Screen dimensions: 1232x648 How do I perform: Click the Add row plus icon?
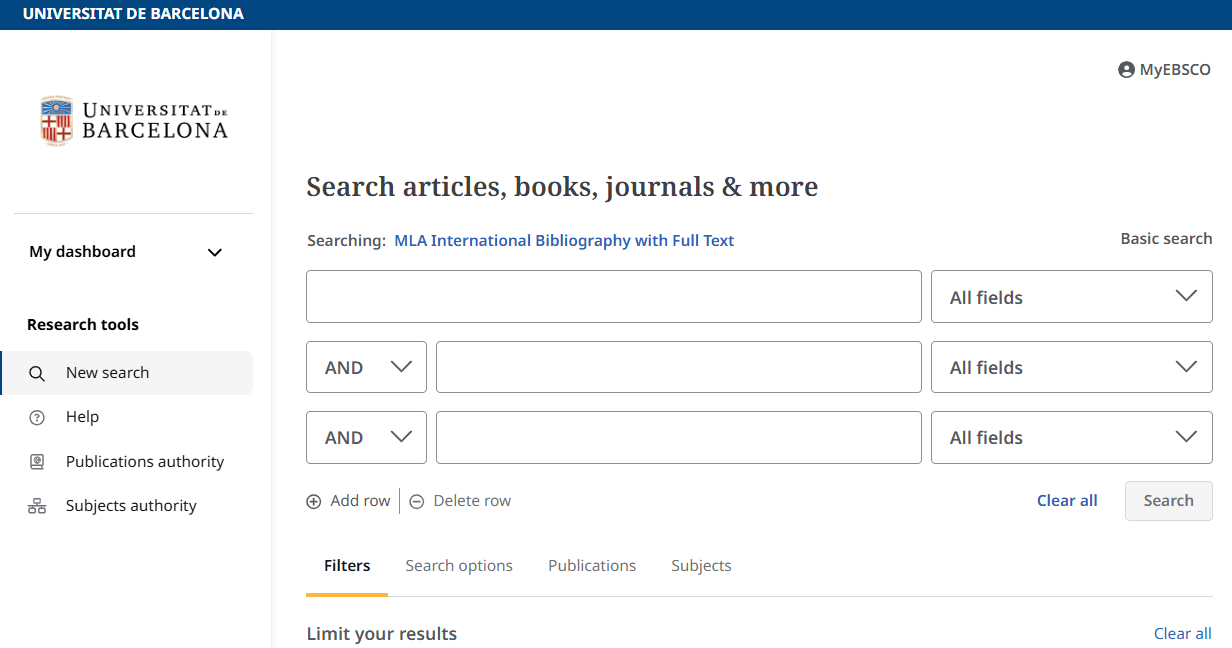314,501
